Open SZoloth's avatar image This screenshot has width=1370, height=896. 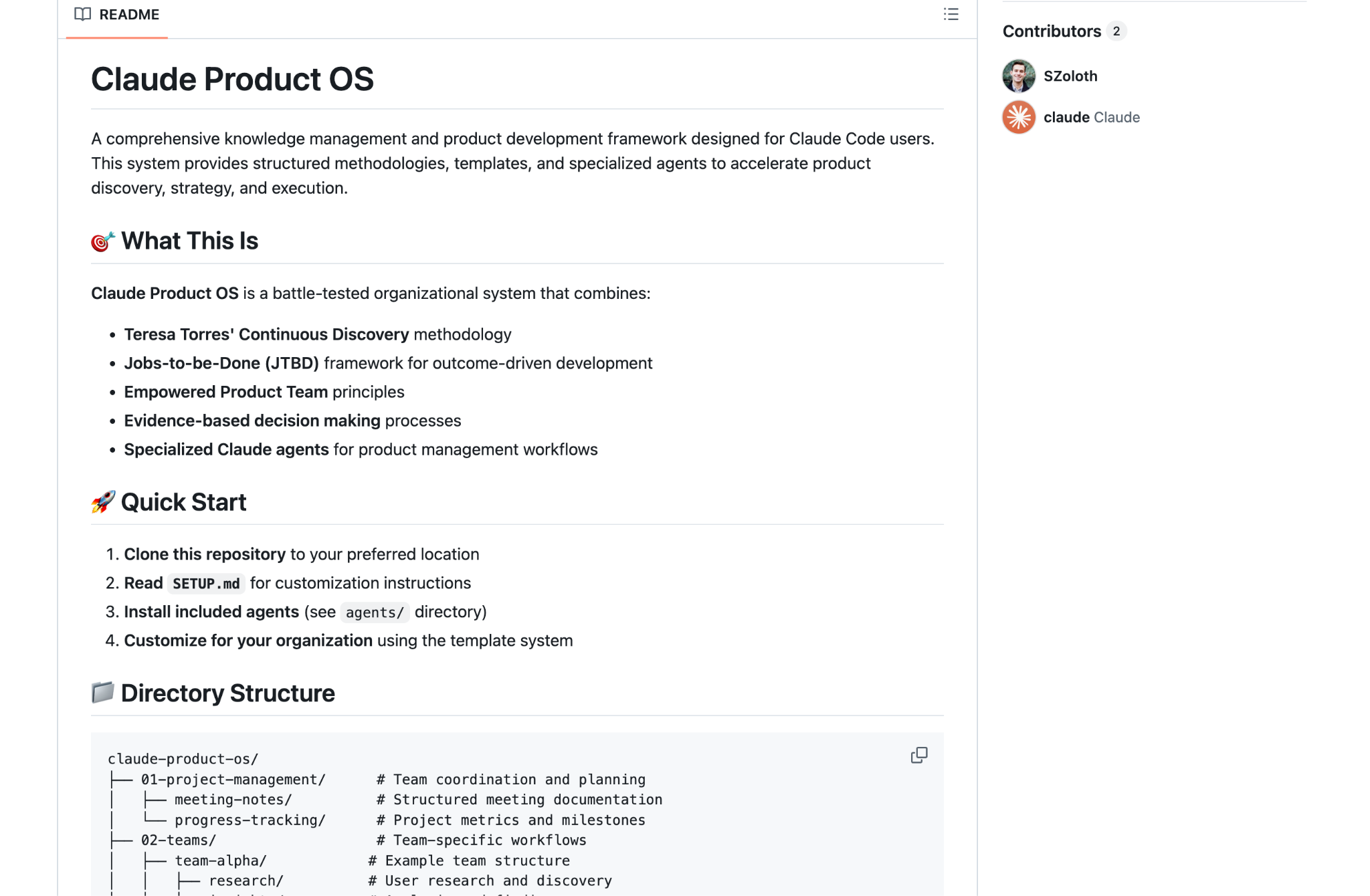1018,76
